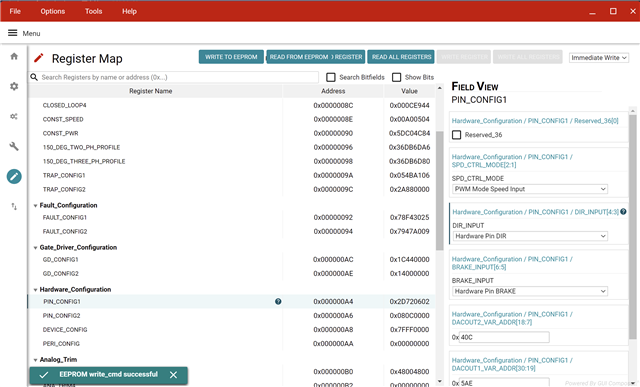
Task: Open Immediate Write mode dropdown
Action: tap(599, 58)
